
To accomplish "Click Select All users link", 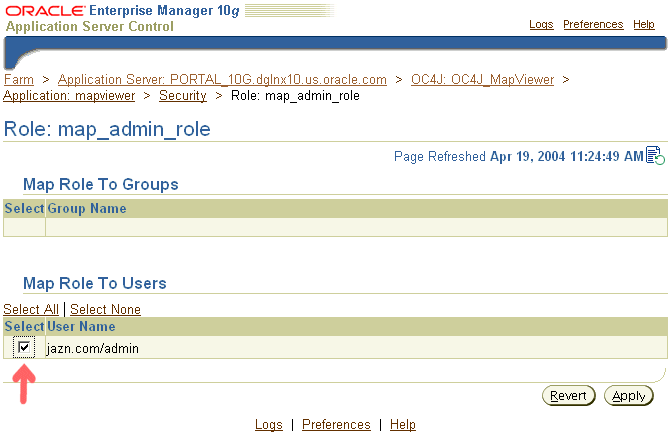I will [31, 309].
